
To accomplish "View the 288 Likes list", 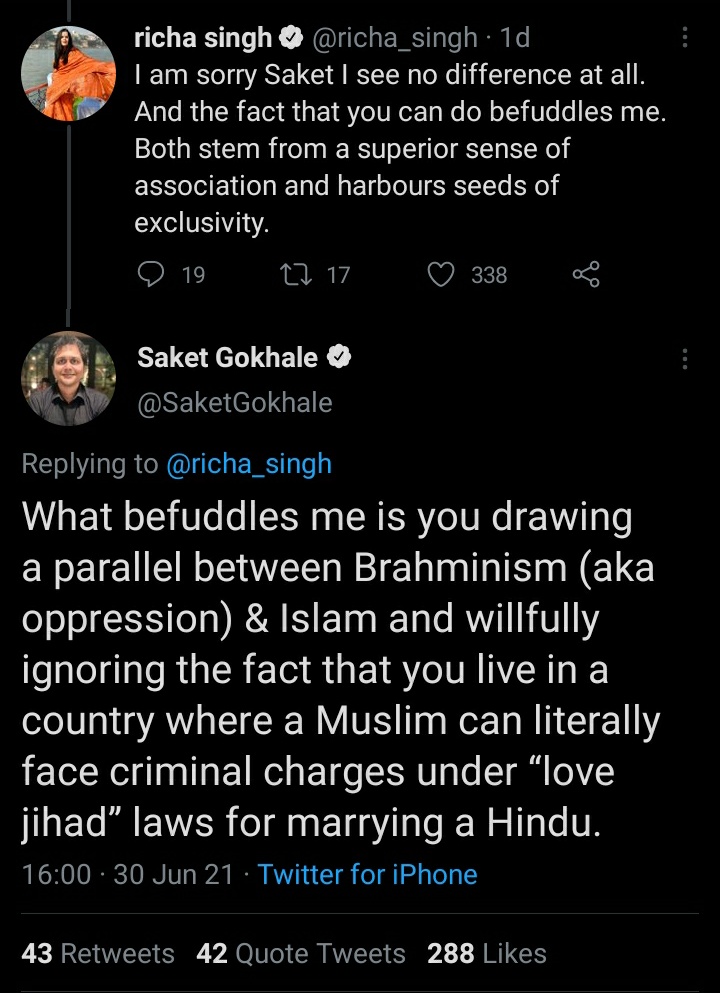I will point(486,953).
